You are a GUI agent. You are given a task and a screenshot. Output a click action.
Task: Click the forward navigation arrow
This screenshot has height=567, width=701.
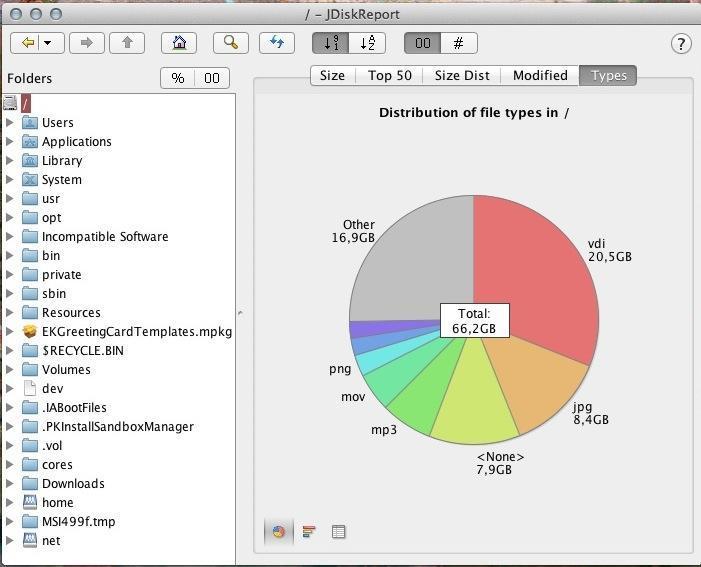click(x=87, y=43)
